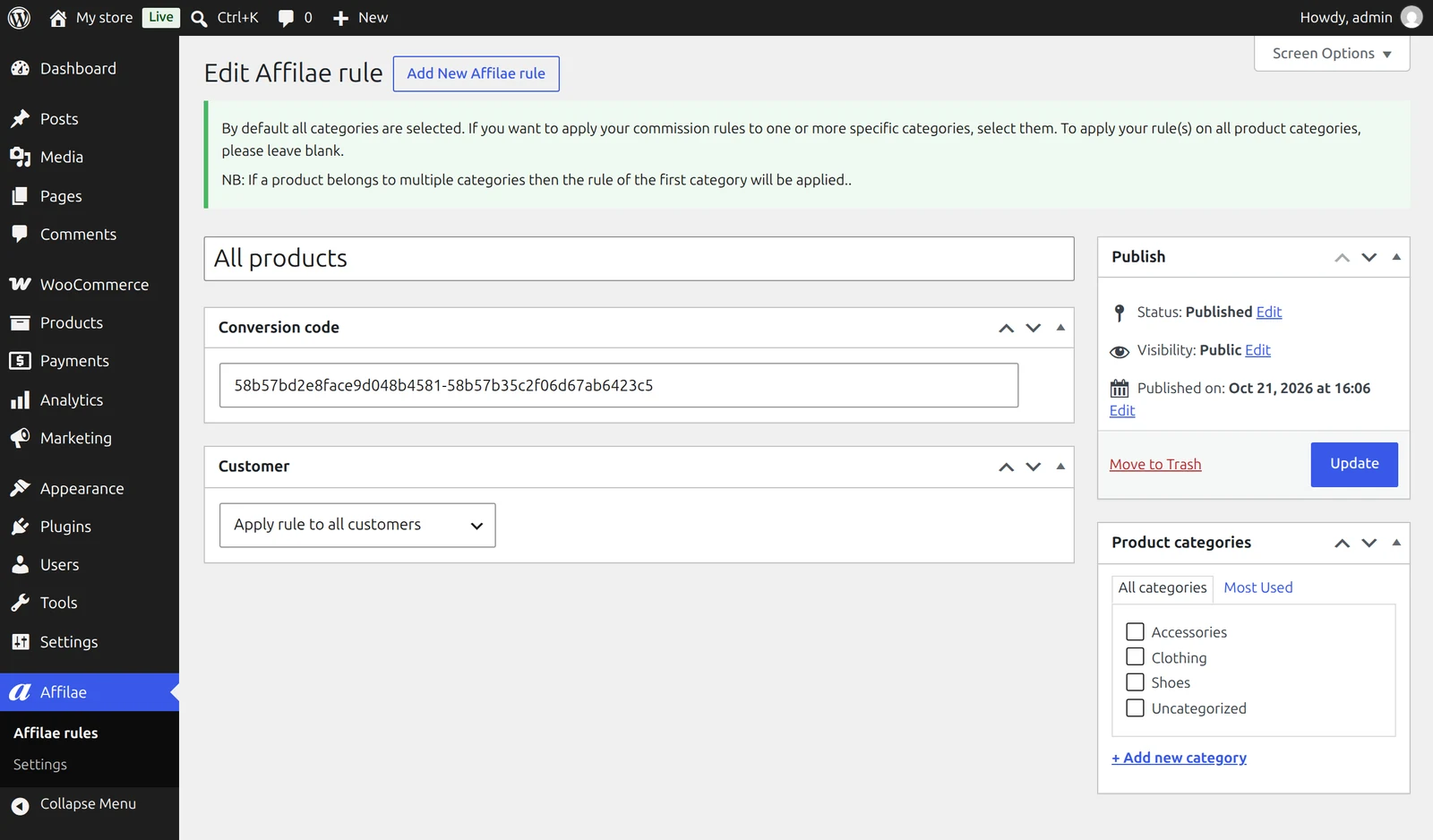Click the Add new category link
This screenshot has width=1433, height=840.
click(1180, 758)
